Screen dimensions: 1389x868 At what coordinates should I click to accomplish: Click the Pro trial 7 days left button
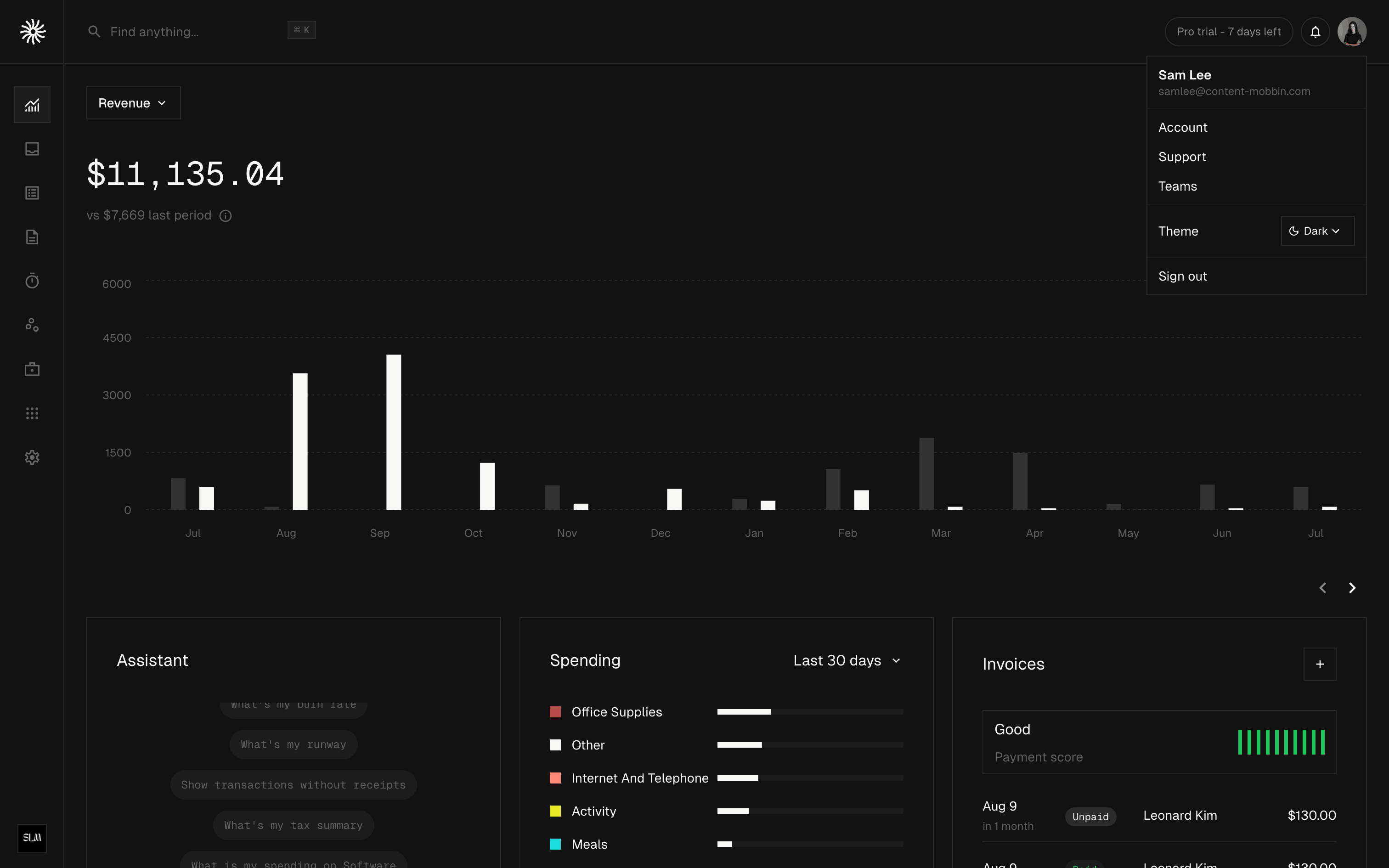tap(1228, 32)
